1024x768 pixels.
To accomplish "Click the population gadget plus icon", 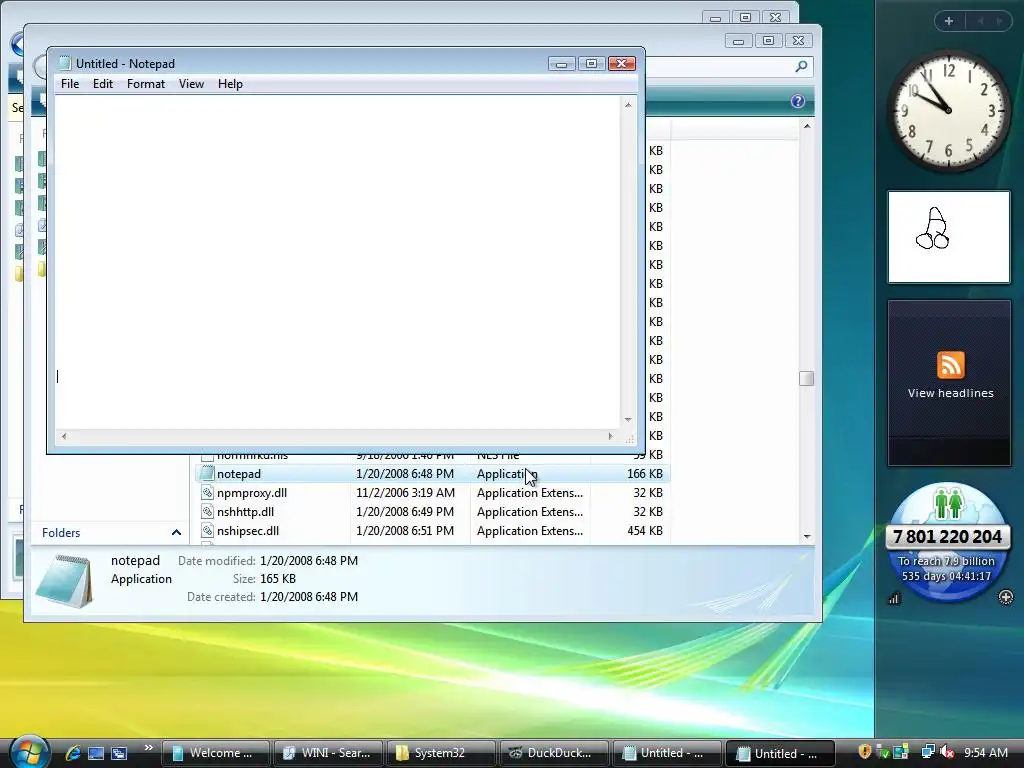I will tap(1006, 597).
